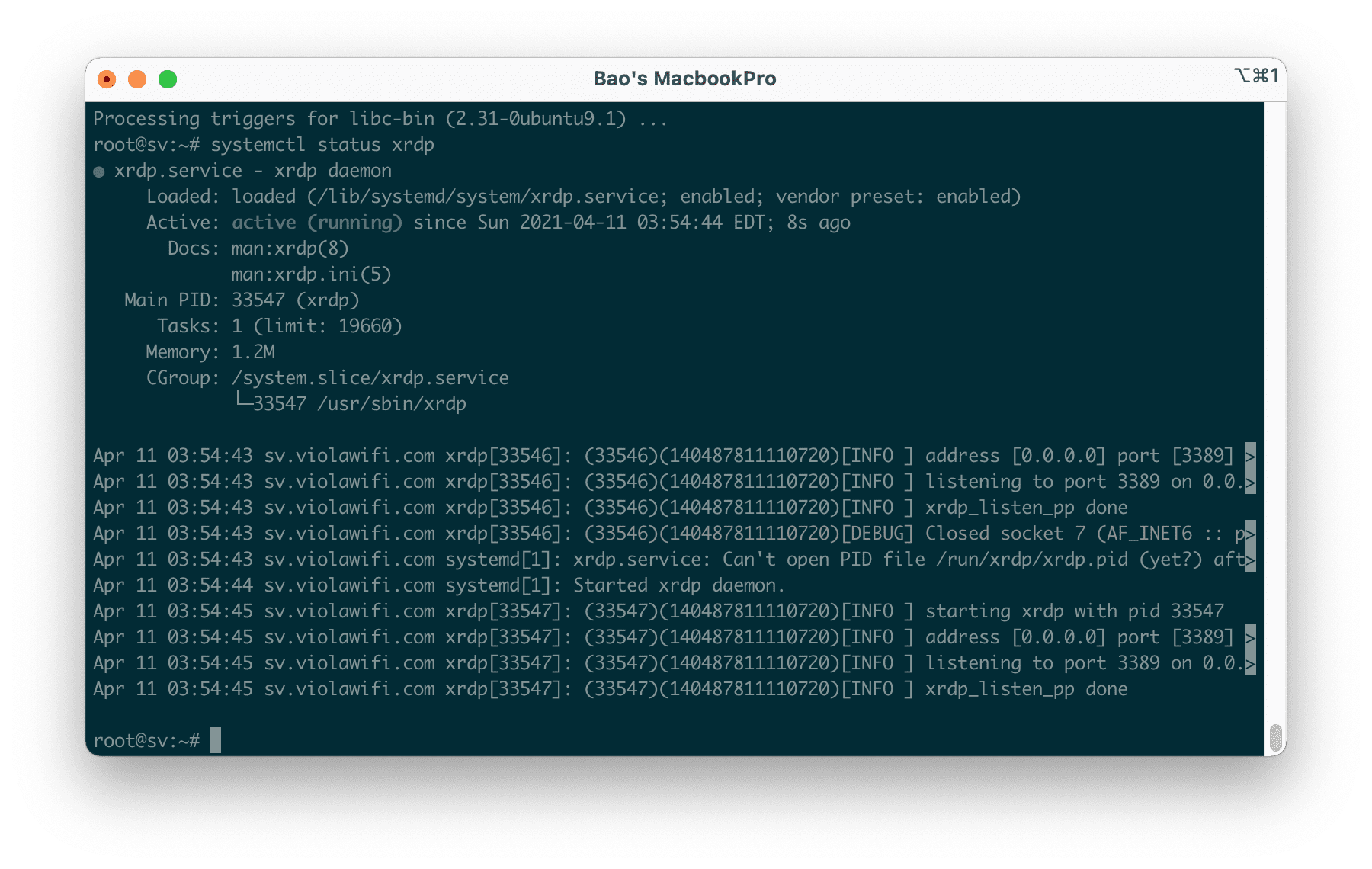Click the Bao's MacbookPro window title

684,79
